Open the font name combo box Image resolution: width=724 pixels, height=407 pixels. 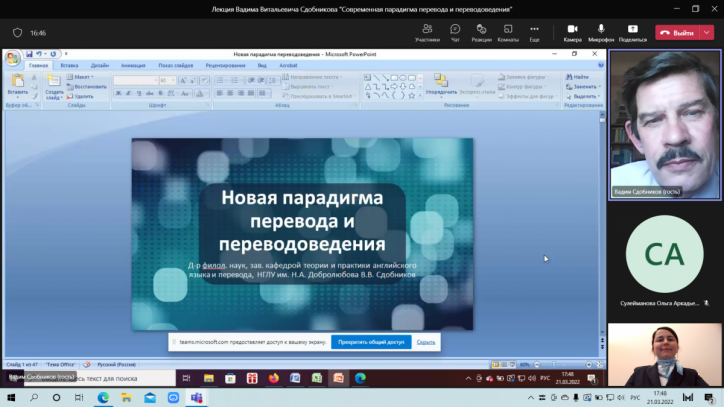click(x=136, y=80)
